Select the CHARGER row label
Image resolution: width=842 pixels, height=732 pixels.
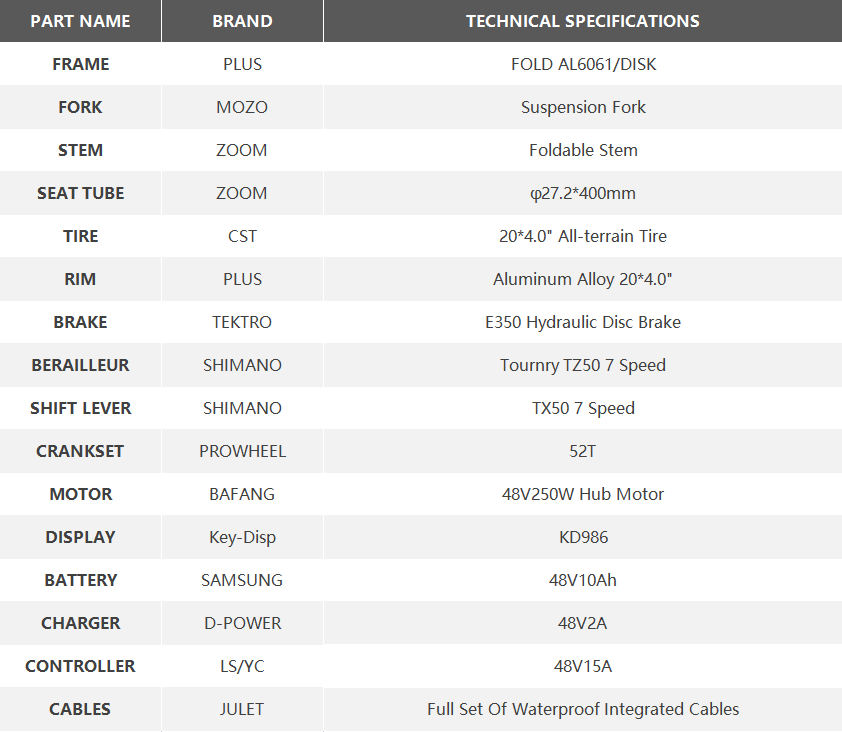pyautogui.click(x=80, y=623)
